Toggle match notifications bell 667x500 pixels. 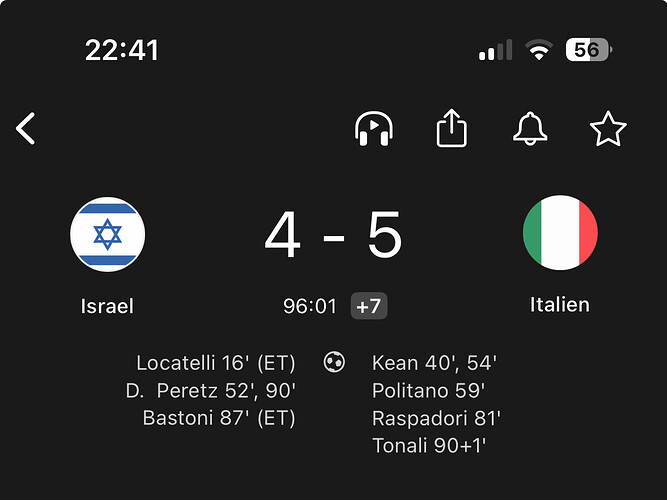pyautogui.click(x=530, y=128)
